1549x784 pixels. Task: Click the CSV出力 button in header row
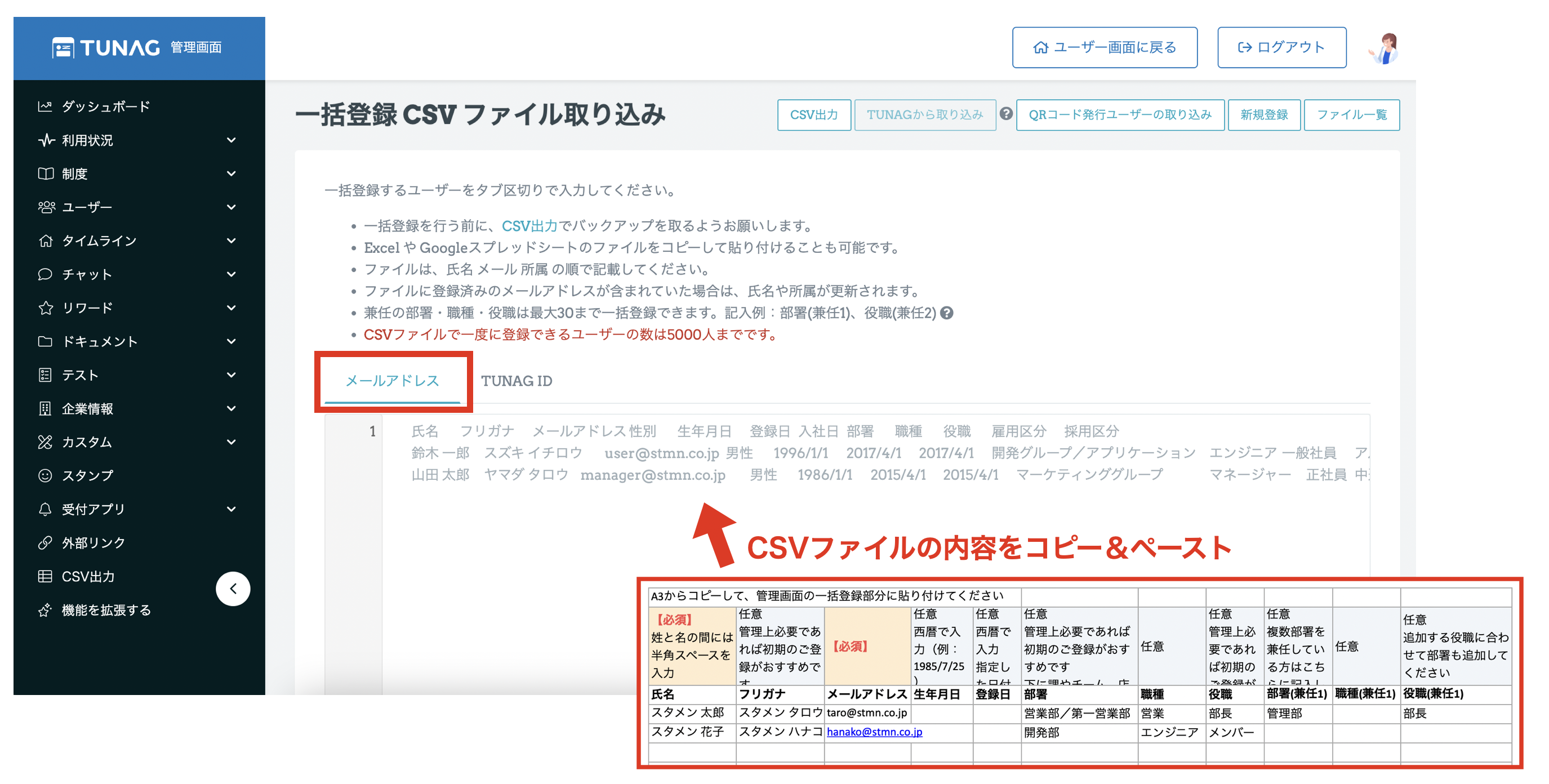tap(813, 115)
